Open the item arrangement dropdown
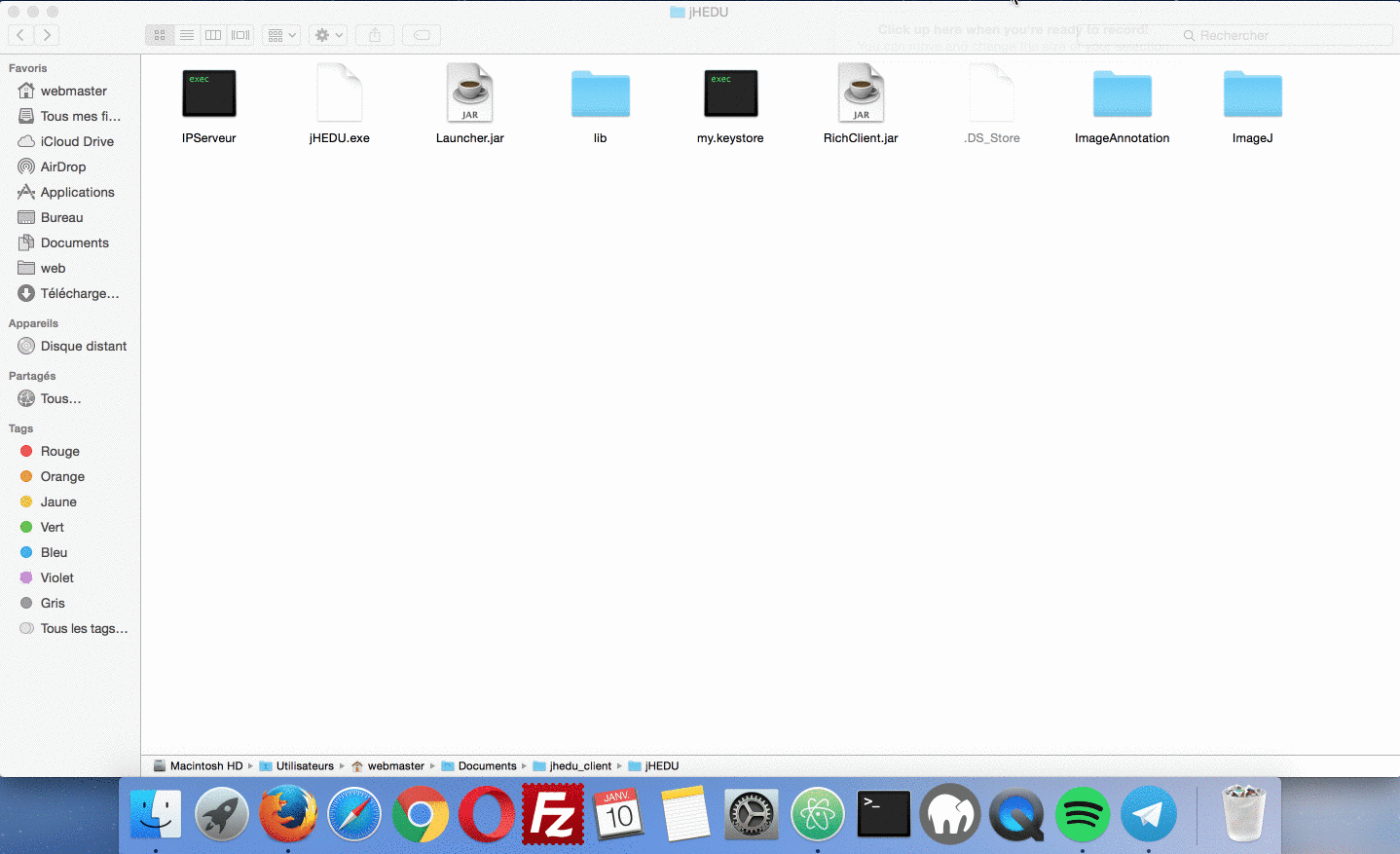1400x854 pixels. [x=281, y=35]
